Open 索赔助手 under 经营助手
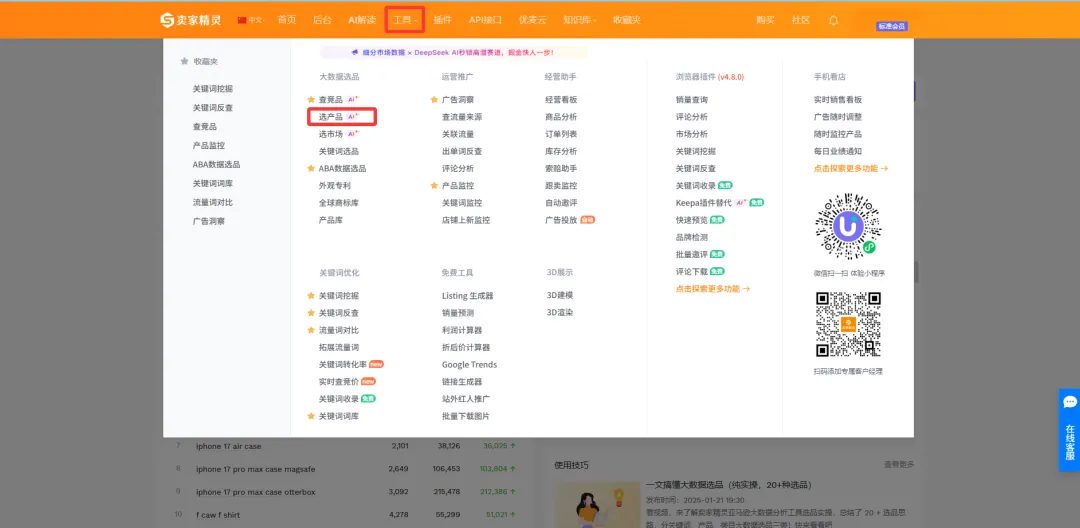The image size is (1080, 528). [x=561, y=169]
